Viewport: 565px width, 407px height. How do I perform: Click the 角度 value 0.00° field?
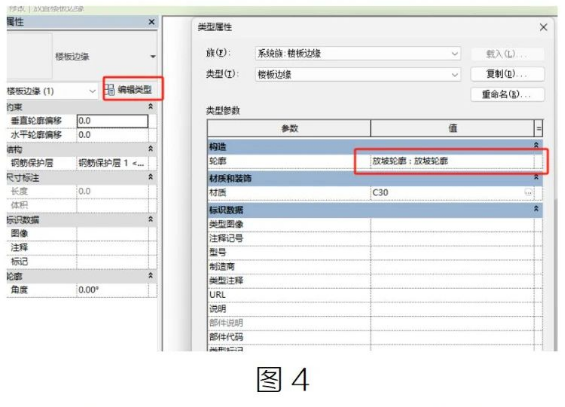tap(112, 290)
